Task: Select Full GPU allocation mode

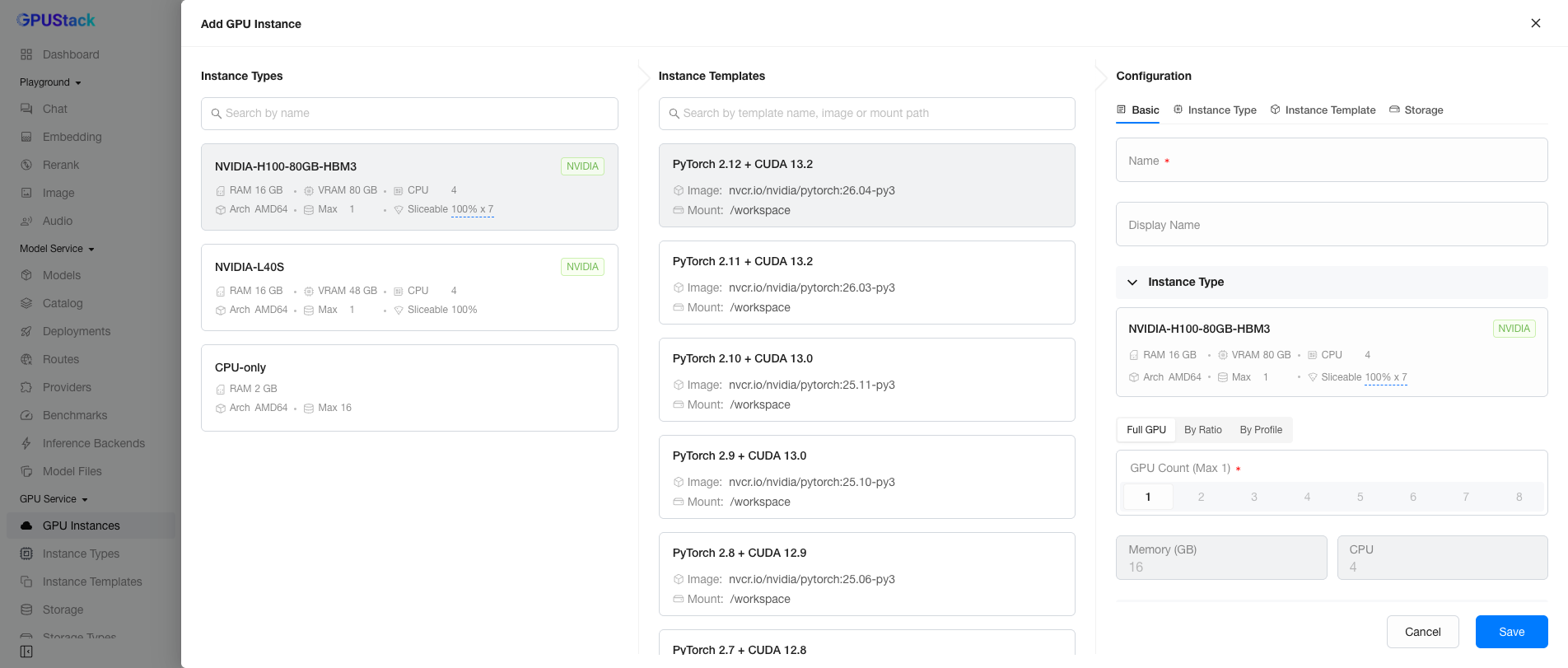Action: click(1146, 430)
